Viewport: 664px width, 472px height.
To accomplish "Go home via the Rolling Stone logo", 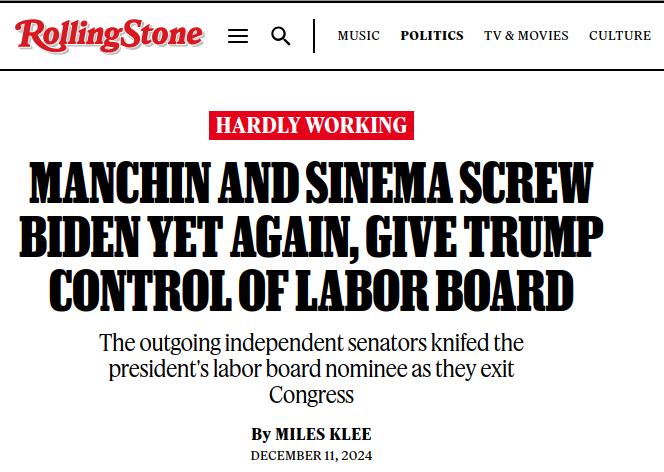I will 109,36.
